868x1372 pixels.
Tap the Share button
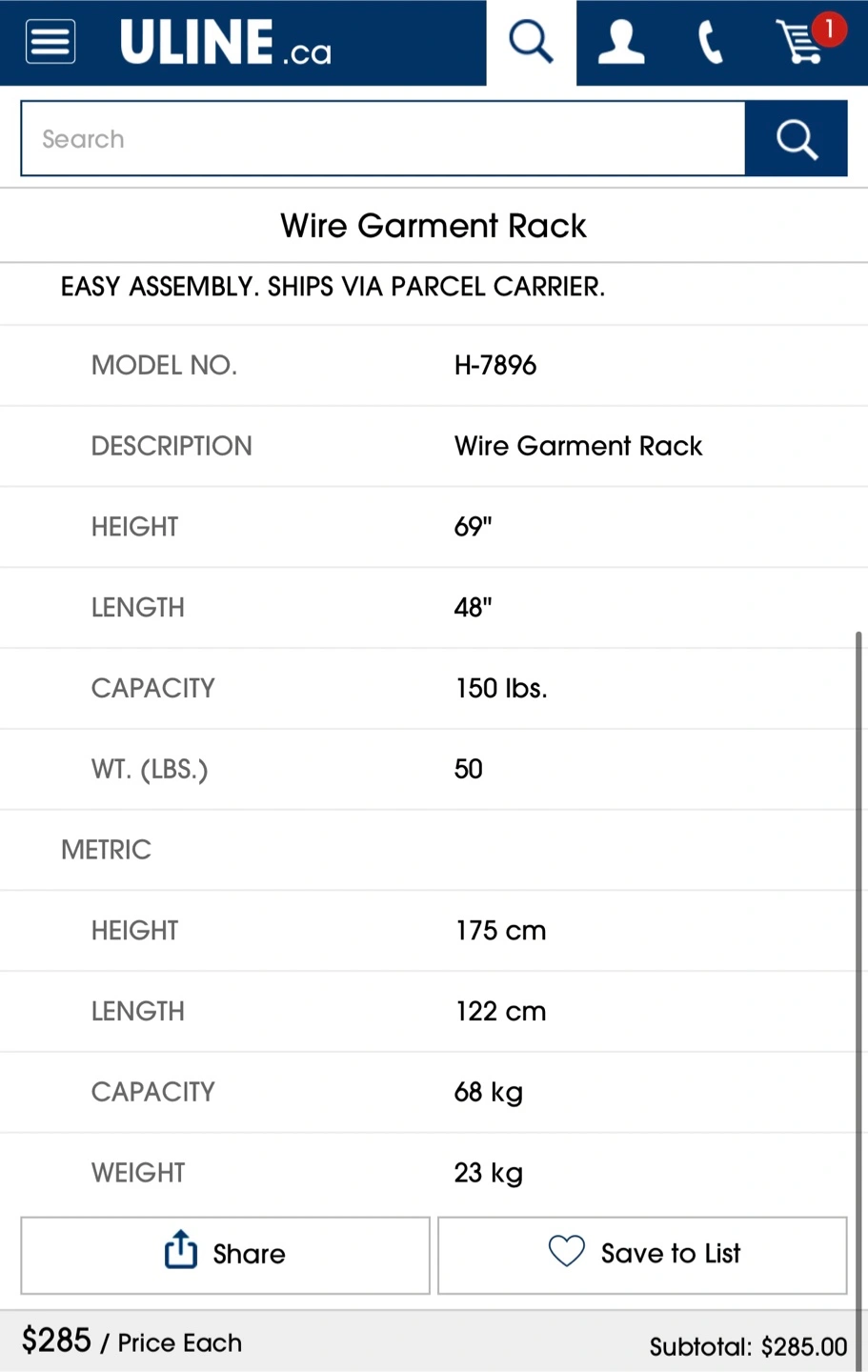click(x=226, y=1255)
